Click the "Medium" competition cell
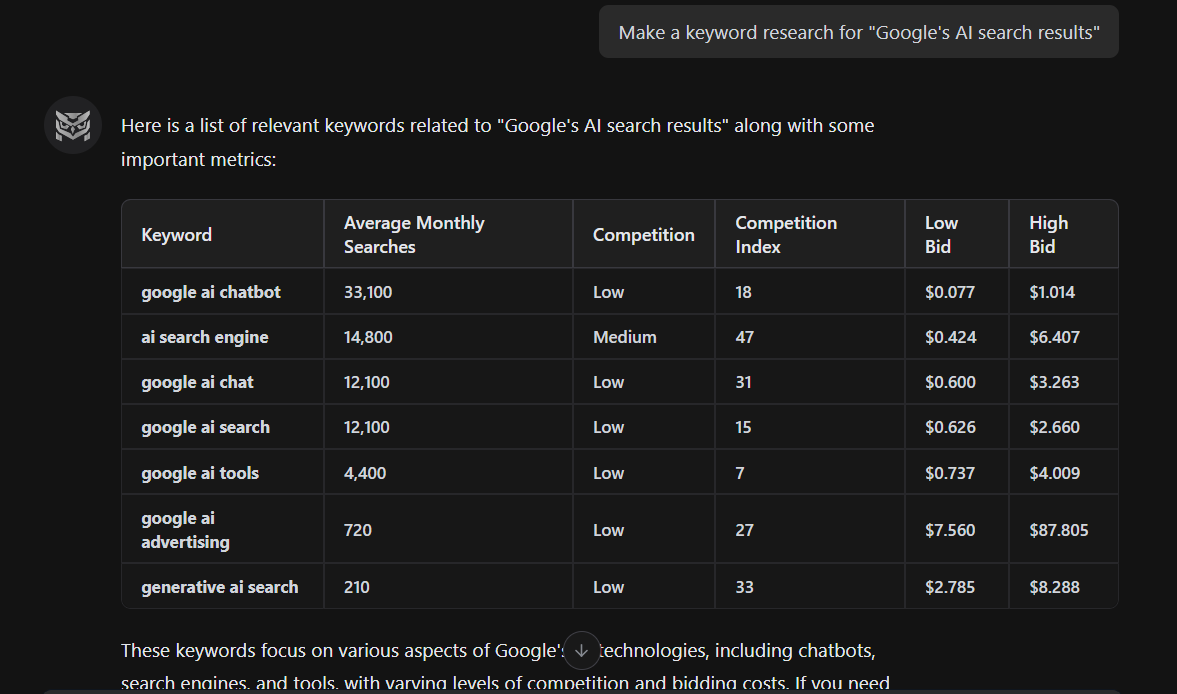The width and height of the screenshot is (1177, 694). pos(624,337)
